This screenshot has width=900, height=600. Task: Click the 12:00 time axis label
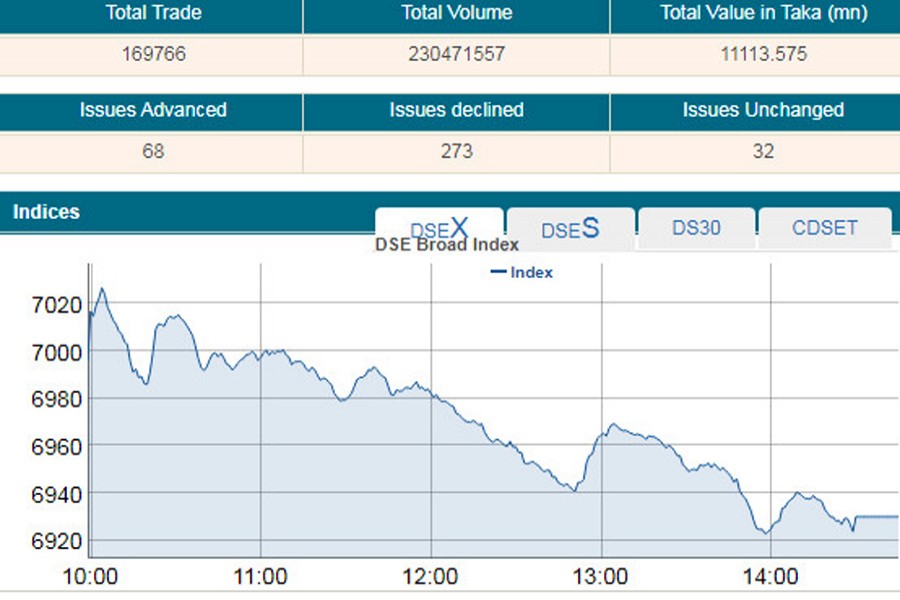pyautogui.click(x=431, y=577)
